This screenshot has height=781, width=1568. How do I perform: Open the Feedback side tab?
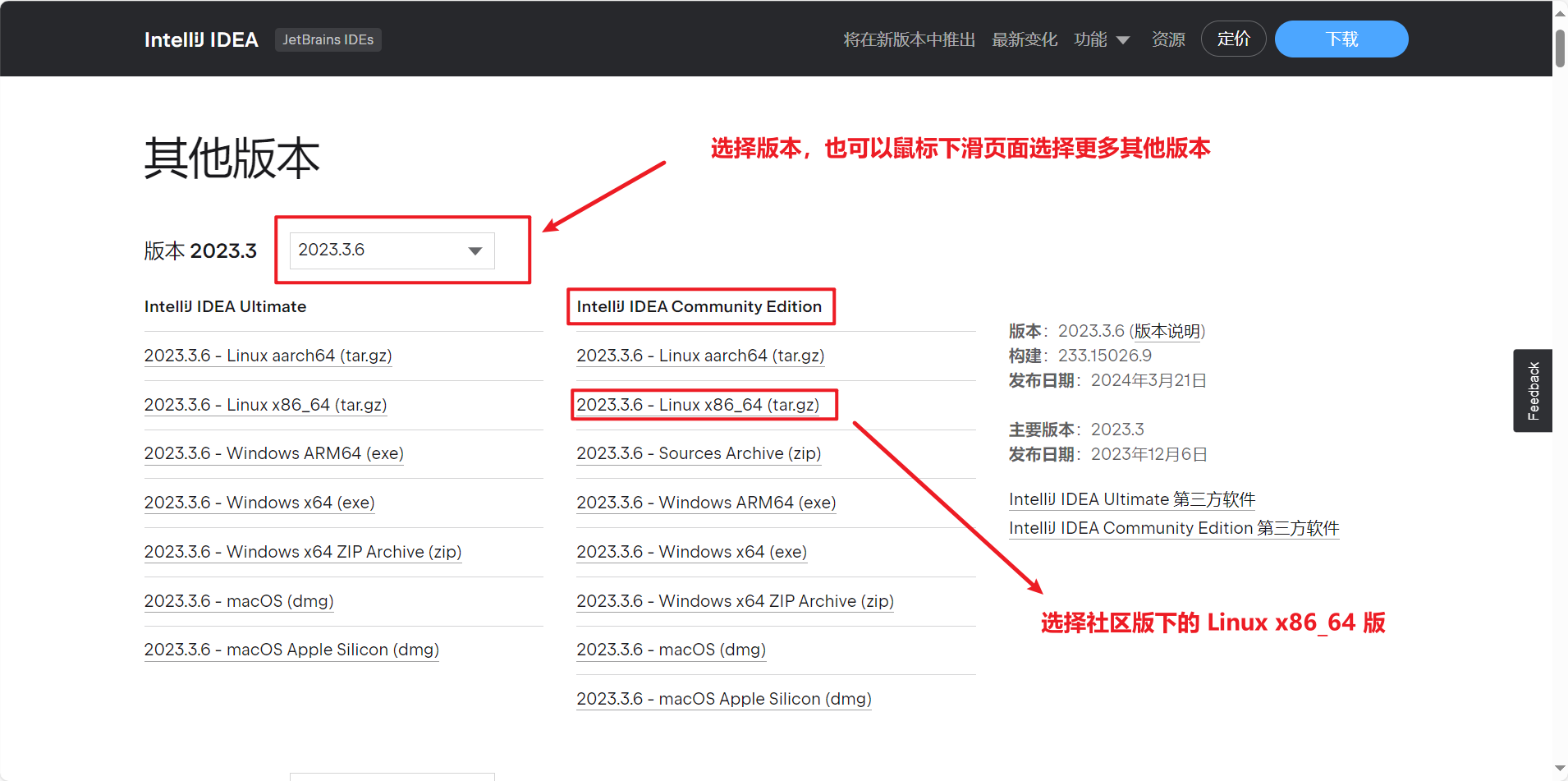tap(1533, 391)
